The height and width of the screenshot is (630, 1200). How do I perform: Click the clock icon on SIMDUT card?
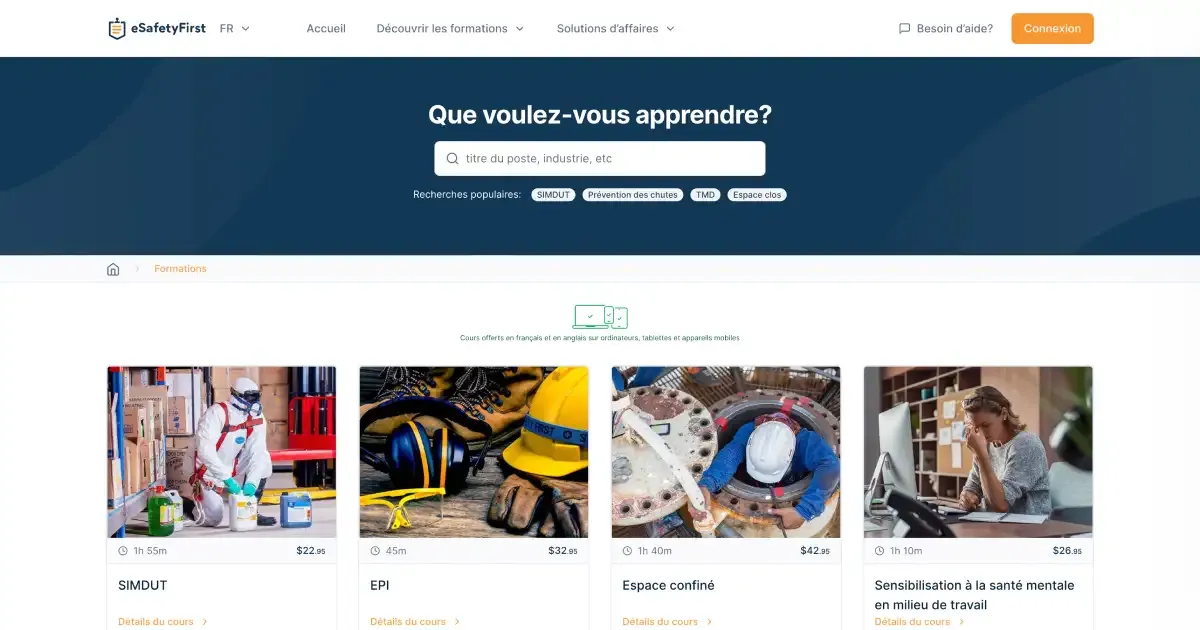(x=123, y=551)
